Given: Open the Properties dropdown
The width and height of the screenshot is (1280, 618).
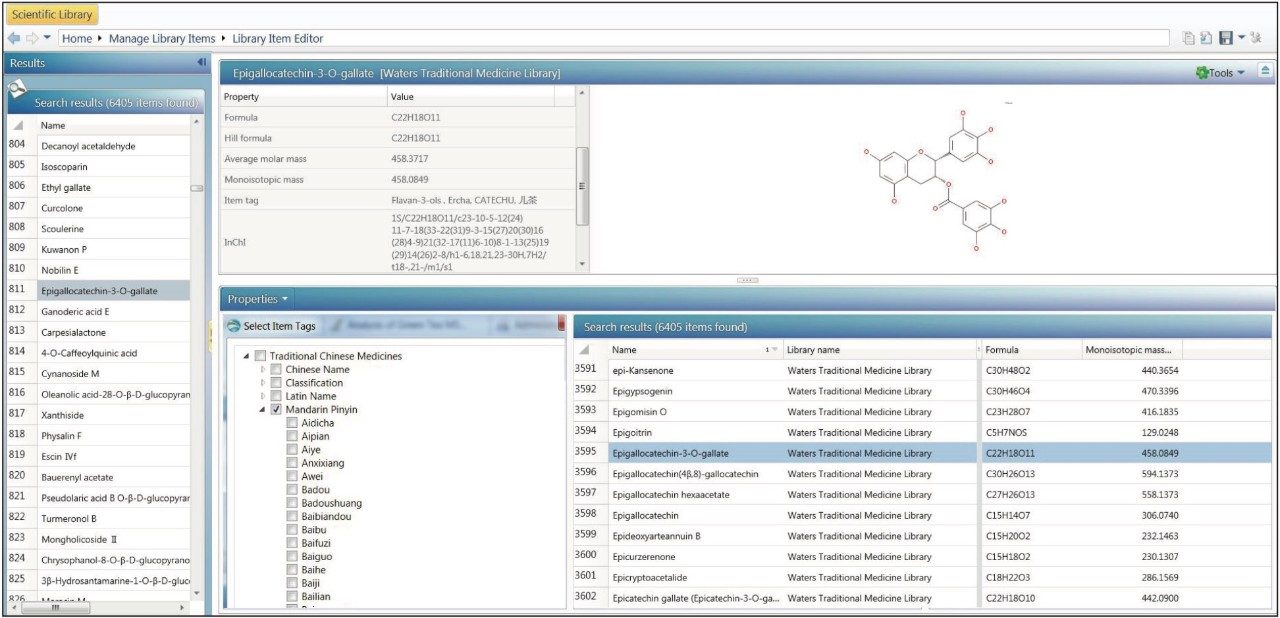Looking at the screenshot, I should (x=258, y=299).
